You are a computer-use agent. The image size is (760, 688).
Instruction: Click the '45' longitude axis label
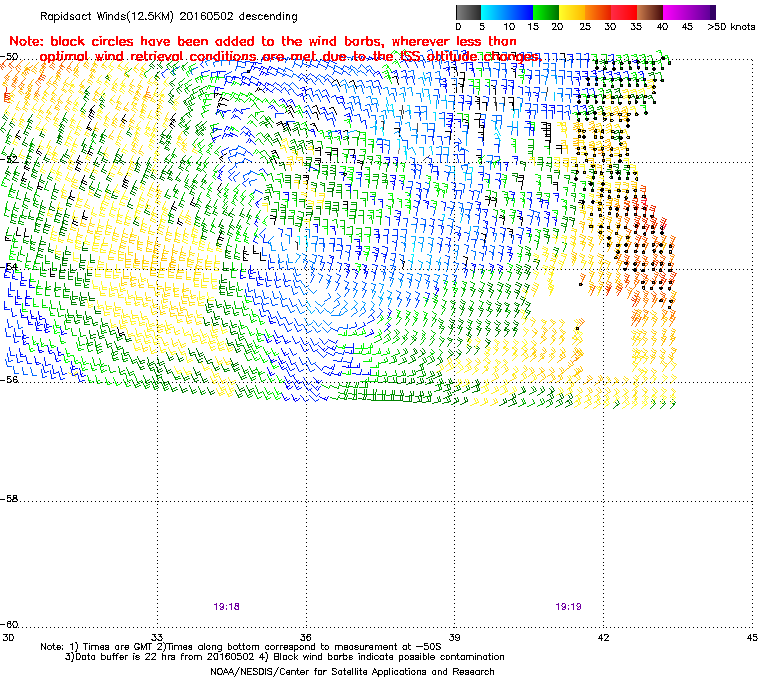click(752, 637)
